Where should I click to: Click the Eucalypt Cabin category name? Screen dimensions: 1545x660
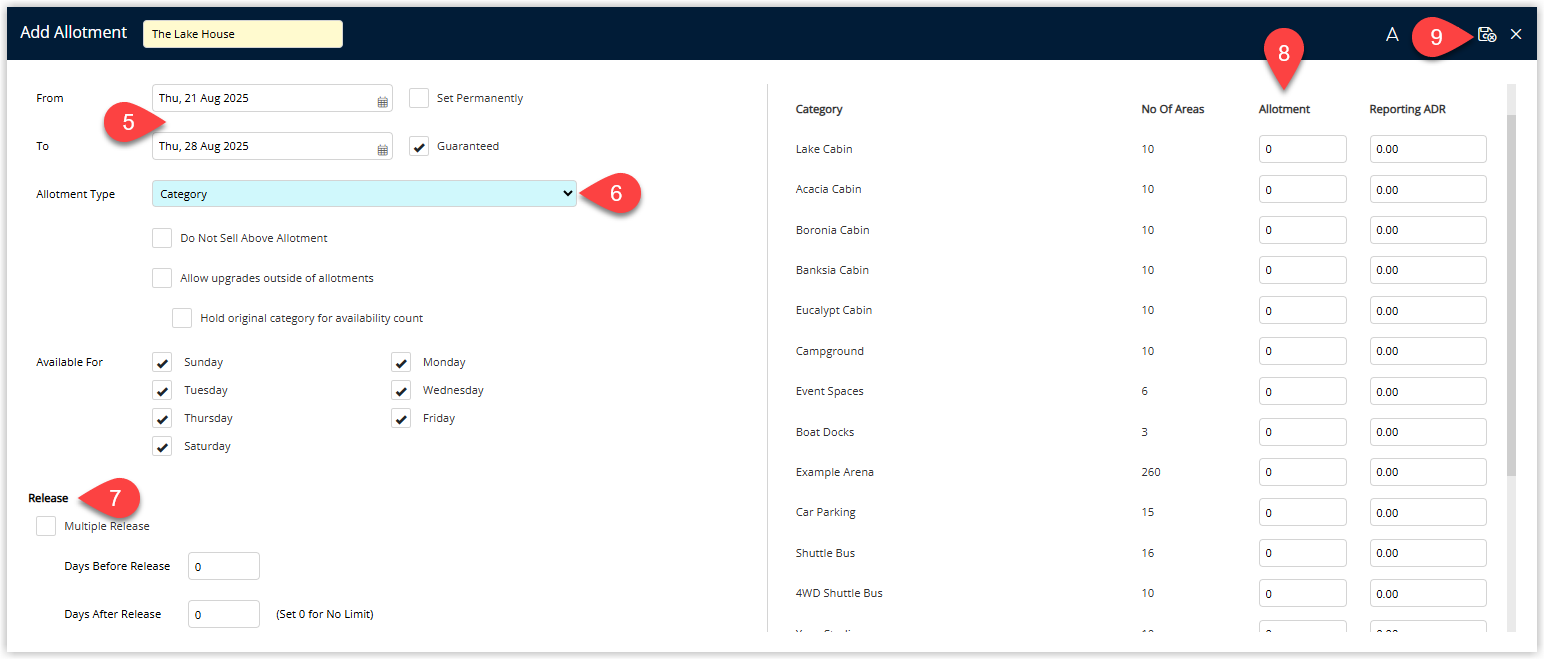(834, 310)
